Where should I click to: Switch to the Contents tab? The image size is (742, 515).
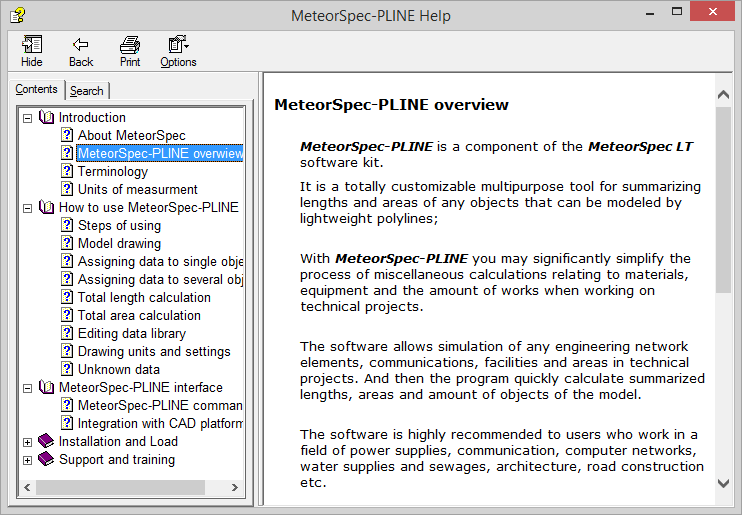(36, 89)
